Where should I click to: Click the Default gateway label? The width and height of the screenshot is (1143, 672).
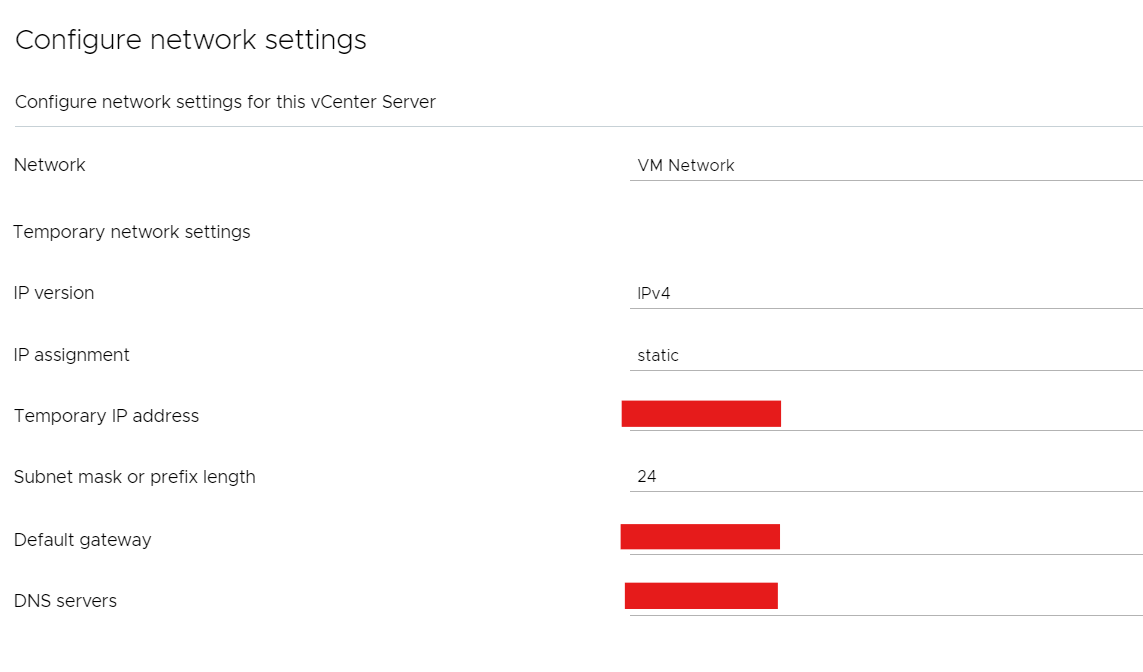pyautogui.click(x=83, y=540)
